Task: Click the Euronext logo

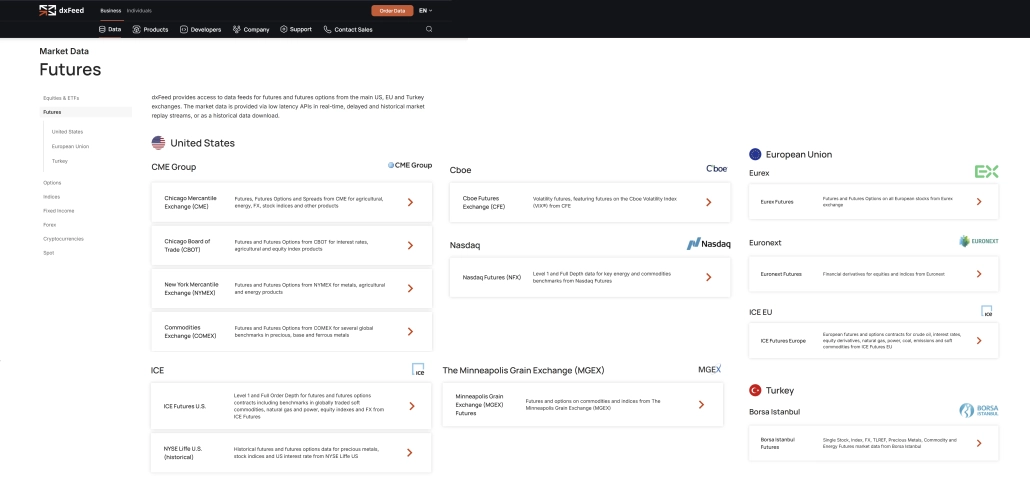Action: click(x=978, y=241)
